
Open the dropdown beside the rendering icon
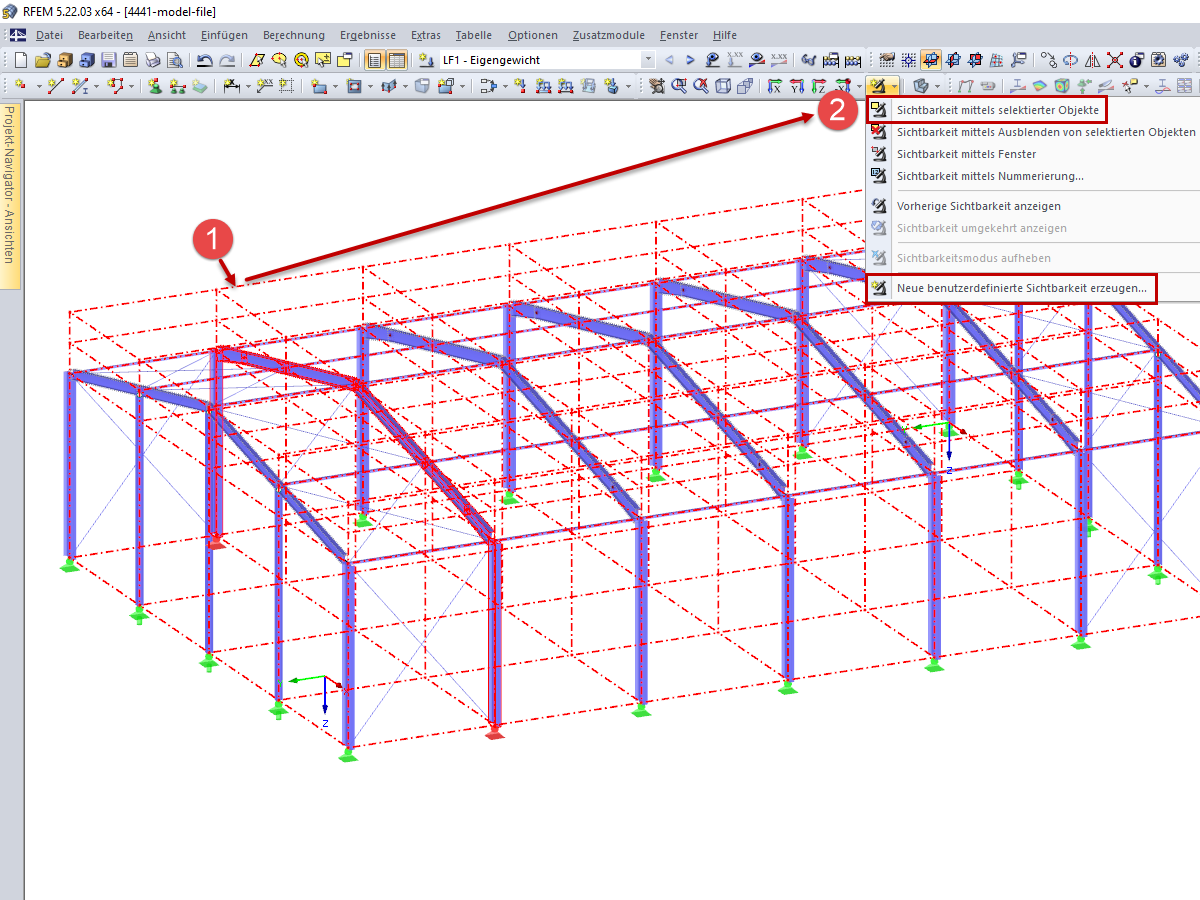coord(935,85)
